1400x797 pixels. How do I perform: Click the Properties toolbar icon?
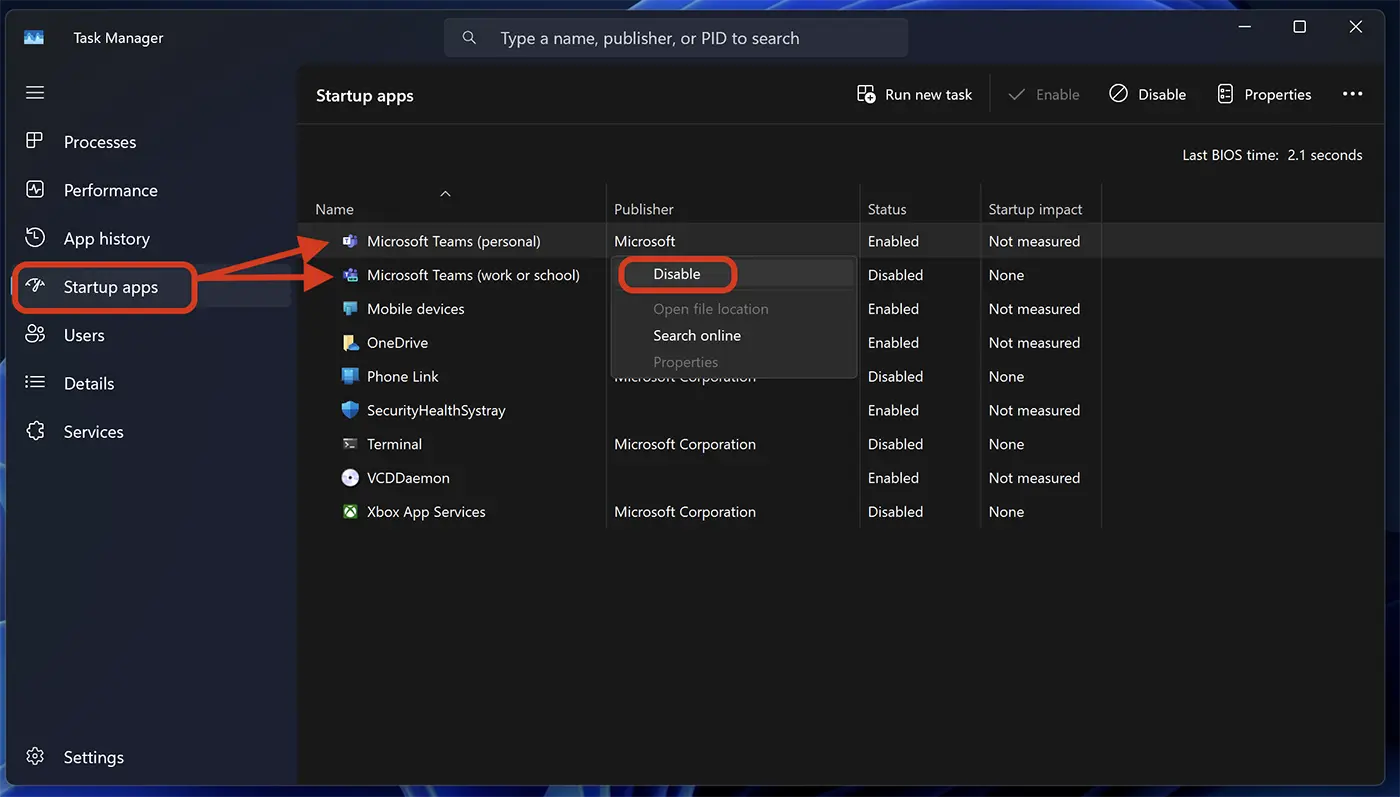1225,94
